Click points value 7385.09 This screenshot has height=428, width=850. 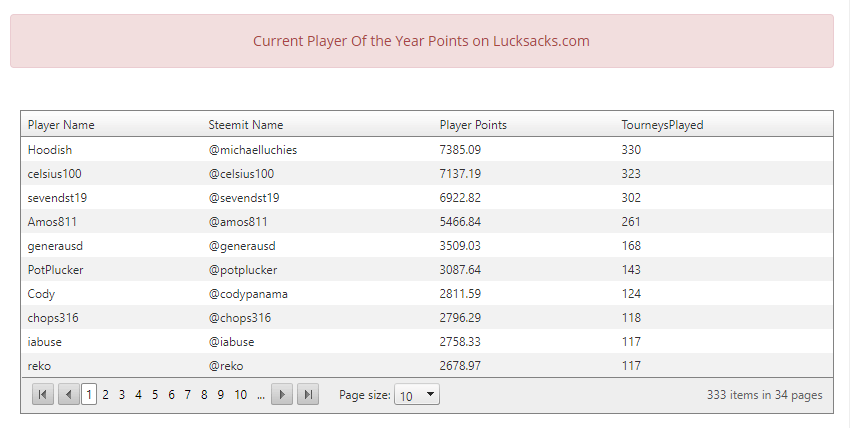tap(460, 150)
